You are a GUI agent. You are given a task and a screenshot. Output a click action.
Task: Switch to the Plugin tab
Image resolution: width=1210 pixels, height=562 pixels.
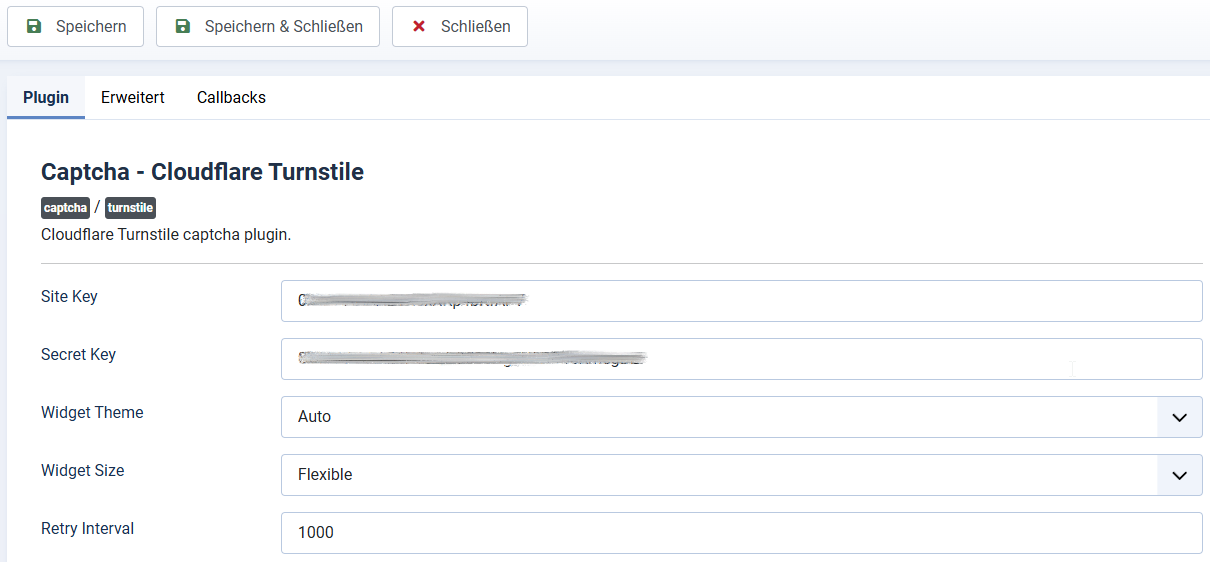46,98
